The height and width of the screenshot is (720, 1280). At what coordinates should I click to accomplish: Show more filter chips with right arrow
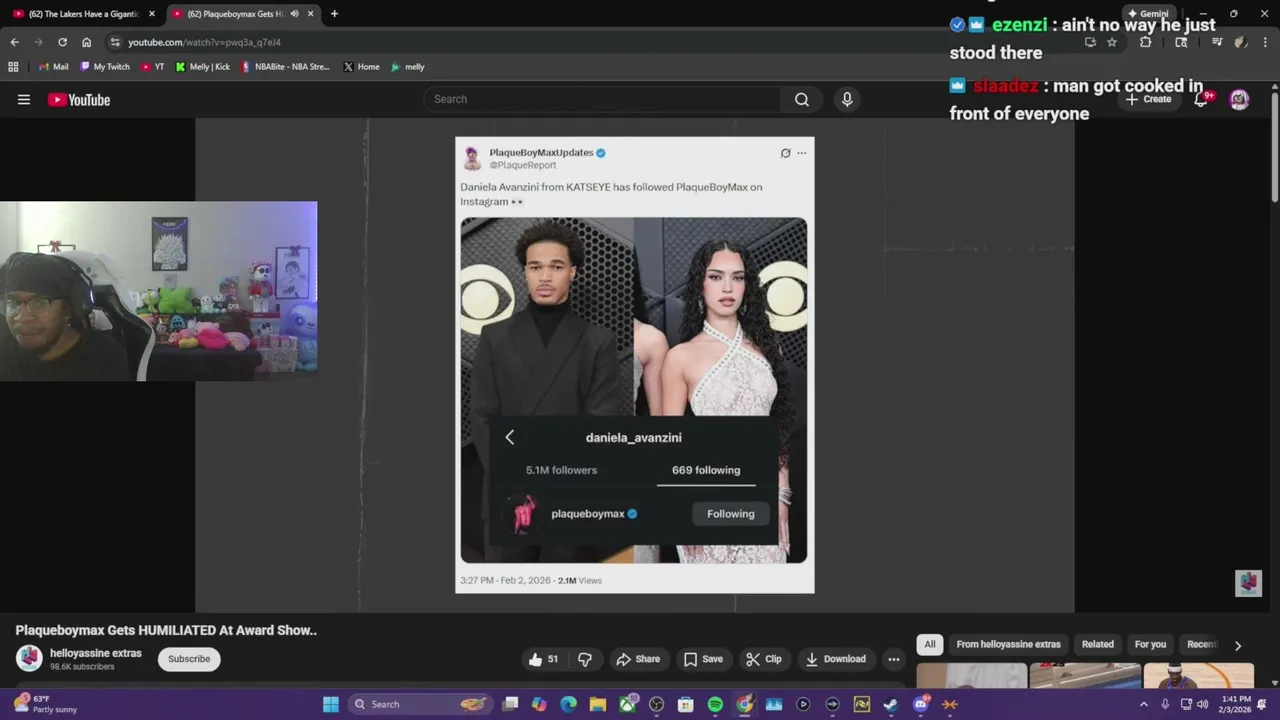pos(1238,645)
